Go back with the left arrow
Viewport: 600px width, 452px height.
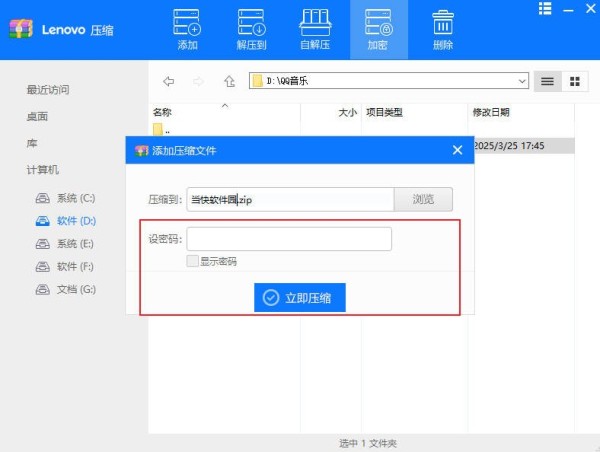(x=168, y=81)
